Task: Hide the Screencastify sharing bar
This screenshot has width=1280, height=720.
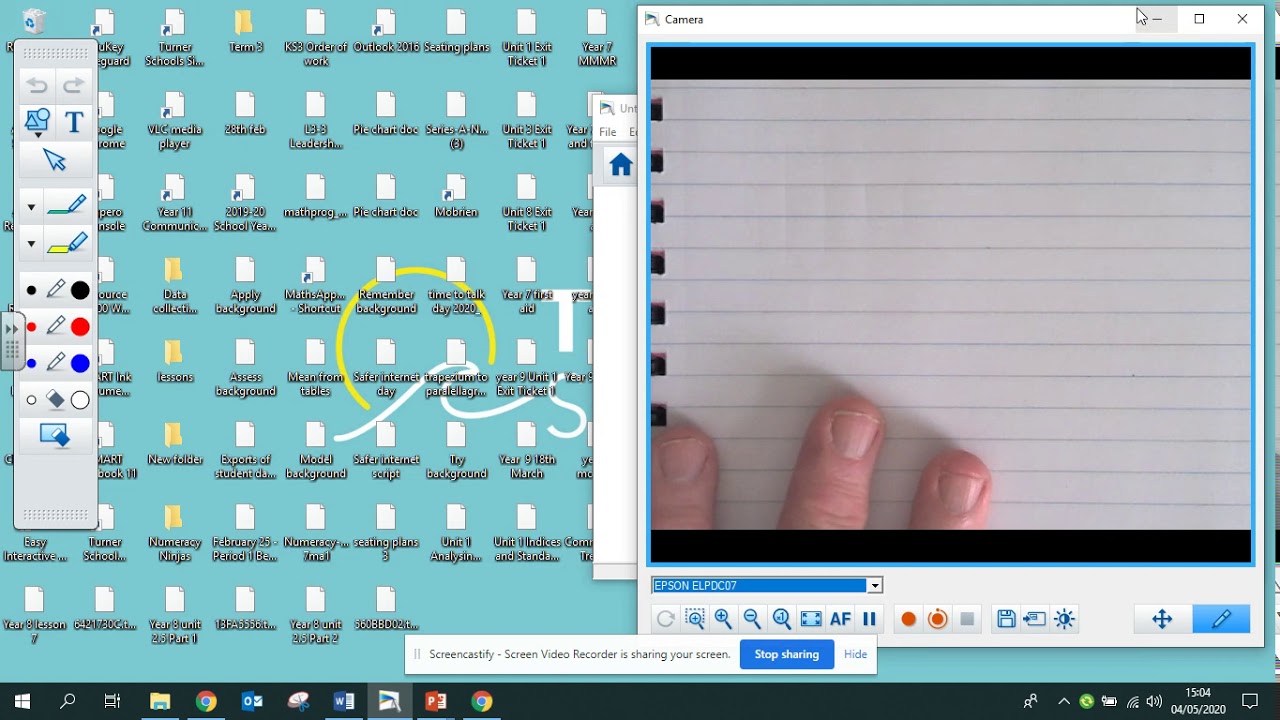Action: pyautogui.click(x=855, y=654)
